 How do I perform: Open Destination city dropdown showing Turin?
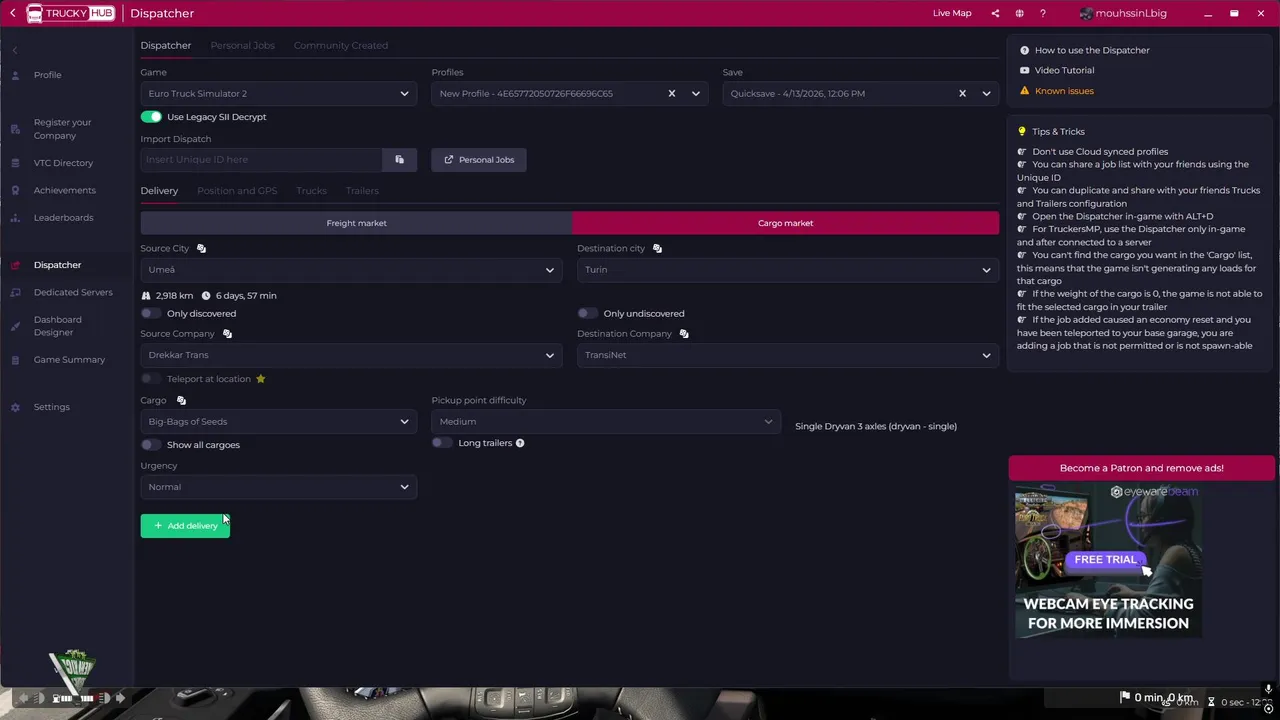point(787,270)
